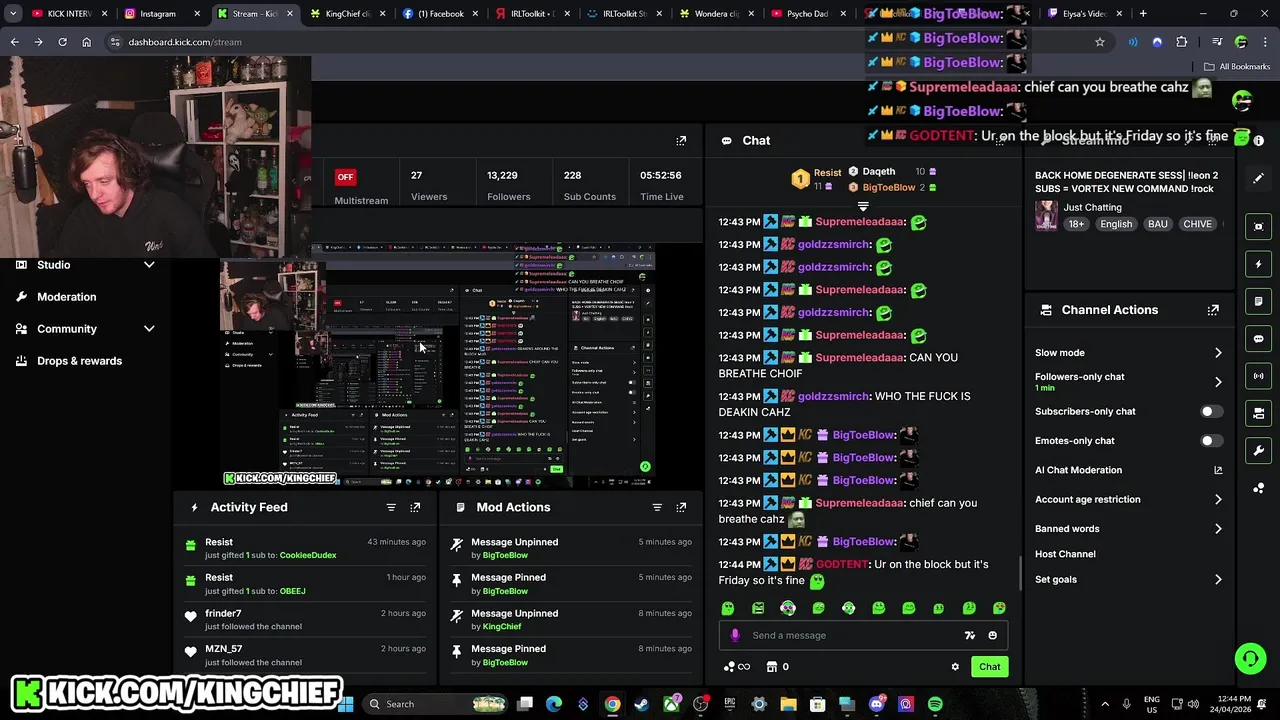Launch Chrome from the taskbar
This screenshot has height=720, width=1280.
coord(612,704)
